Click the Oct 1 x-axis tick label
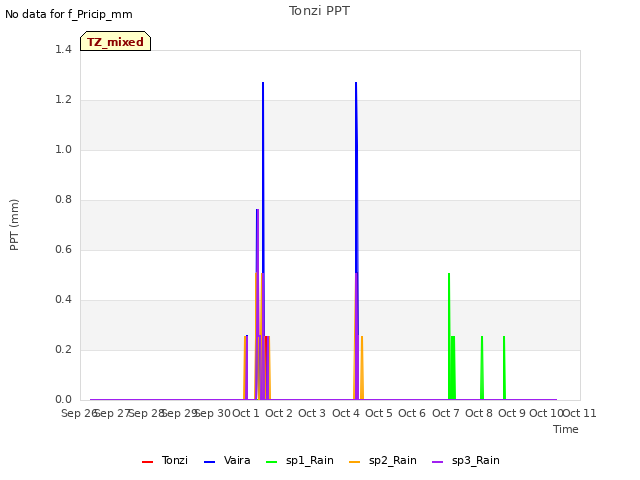The height and width of the screenshot is (480, 640). (x=246, y=413)
